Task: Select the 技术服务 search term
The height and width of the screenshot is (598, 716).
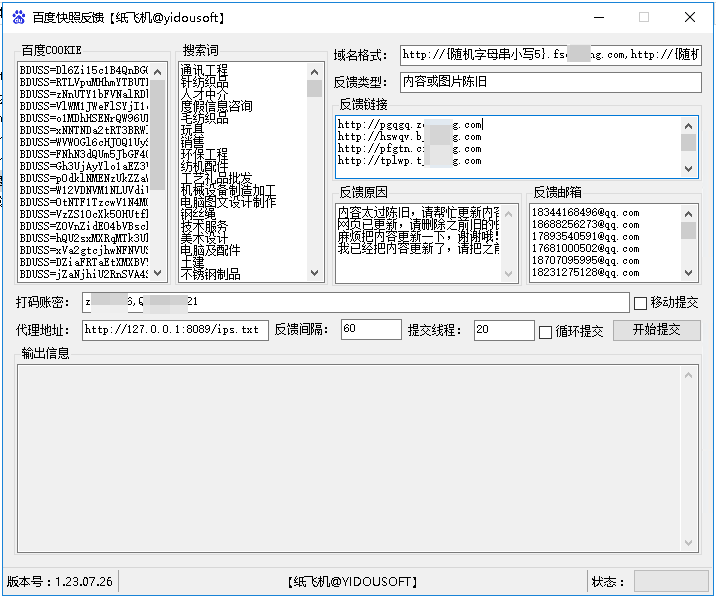Action: [204, 226]
